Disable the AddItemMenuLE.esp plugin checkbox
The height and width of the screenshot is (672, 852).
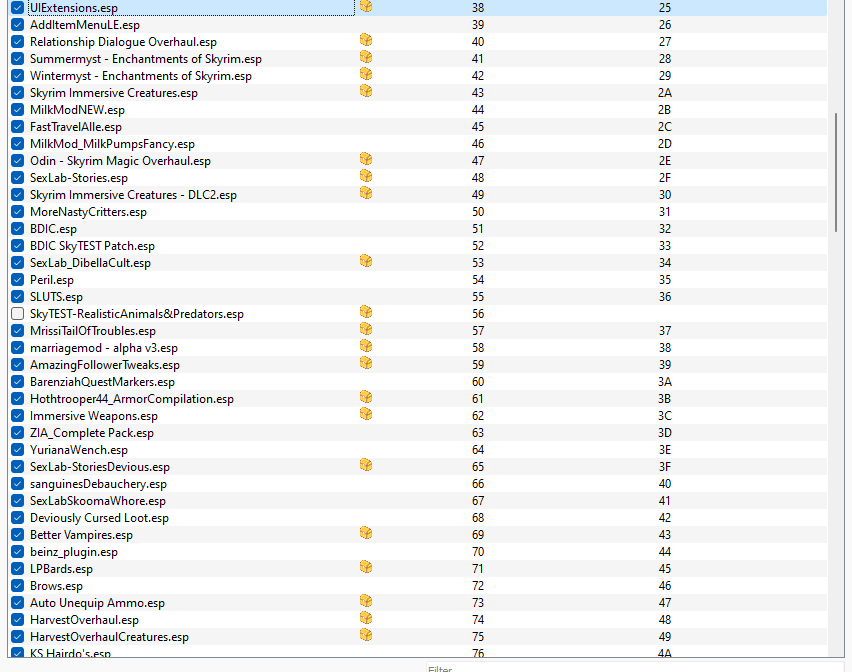point(17,25)
